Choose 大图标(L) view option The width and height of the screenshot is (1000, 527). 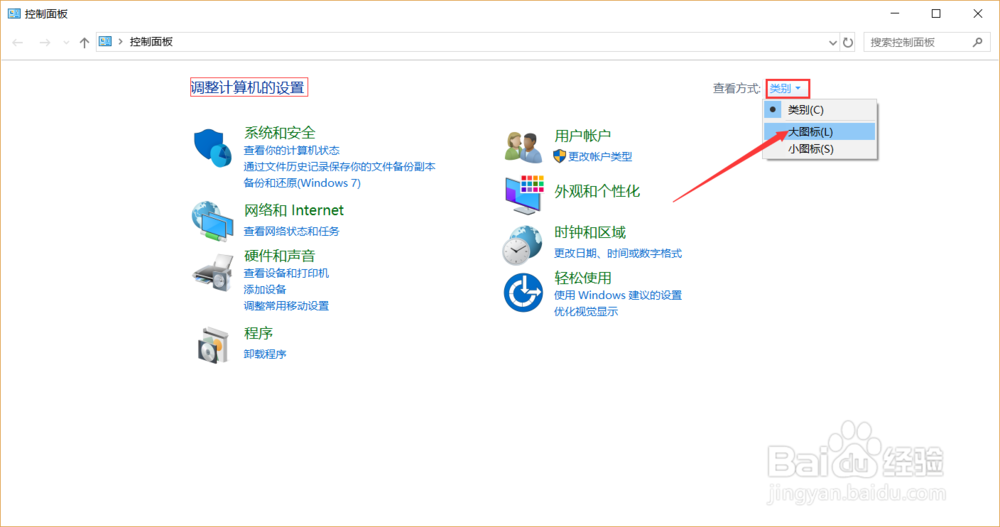point(820,131)
